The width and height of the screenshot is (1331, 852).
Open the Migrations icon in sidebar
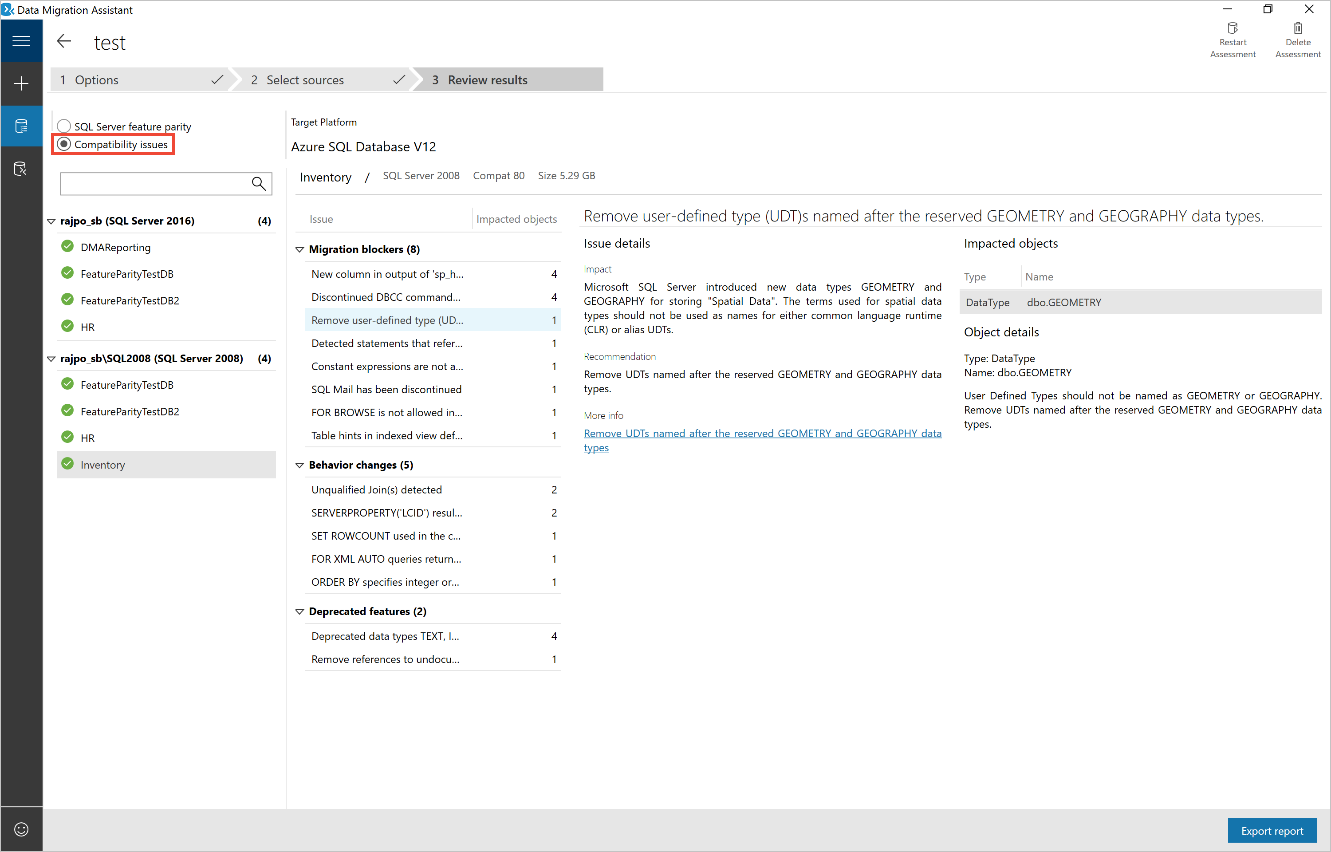[21, 169]
